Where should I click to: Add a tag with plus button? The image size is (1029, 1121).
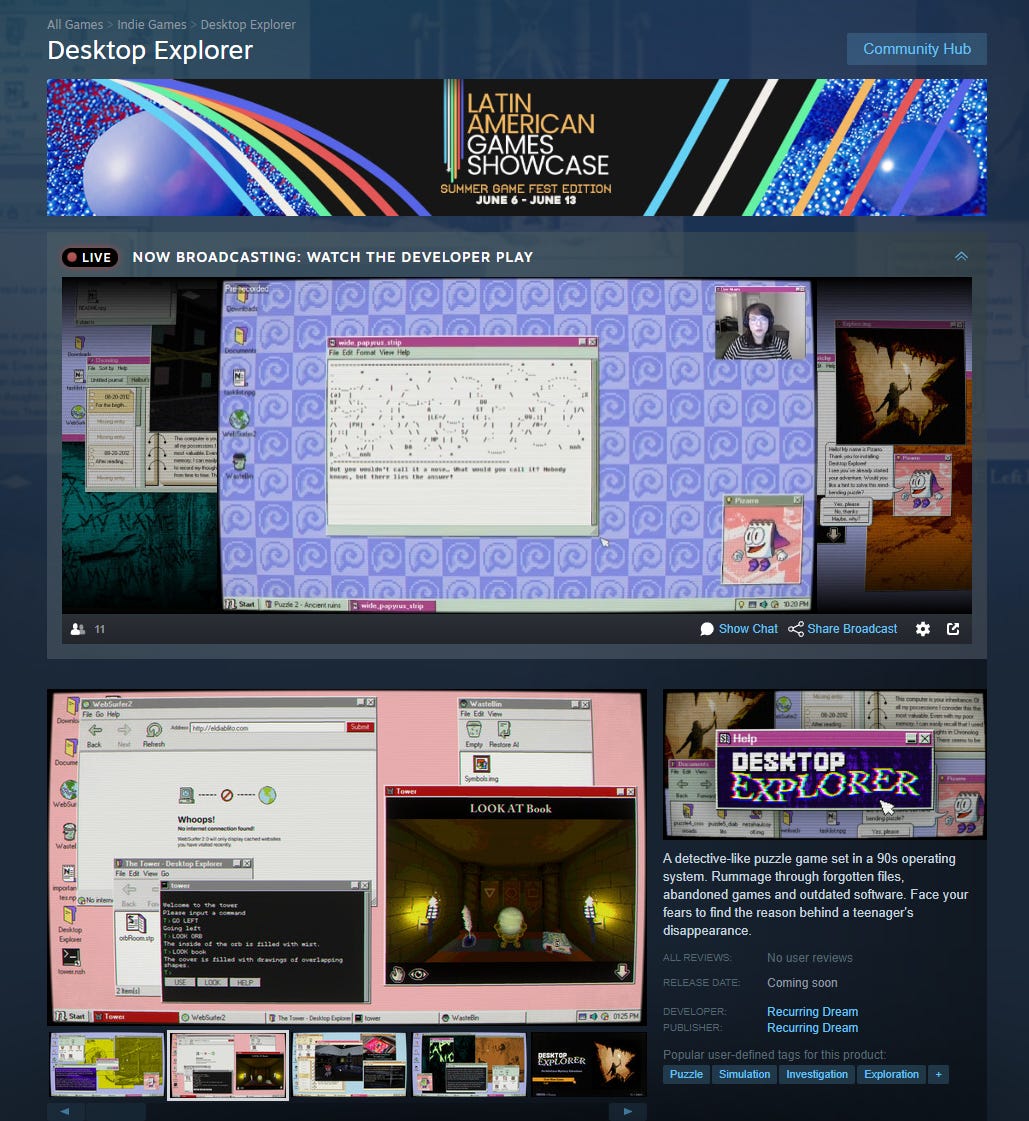click(938, 1075)
